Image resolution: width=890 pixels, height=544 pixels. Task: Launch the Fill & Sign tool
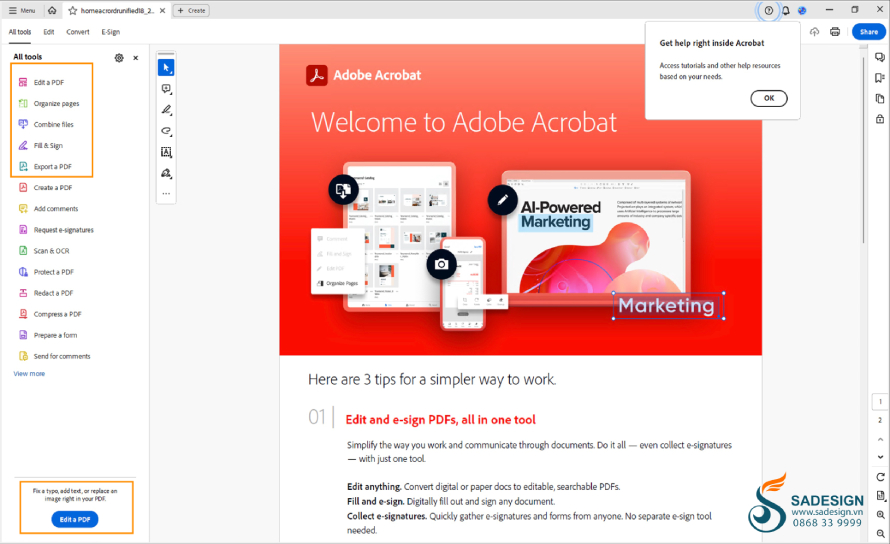41,145
